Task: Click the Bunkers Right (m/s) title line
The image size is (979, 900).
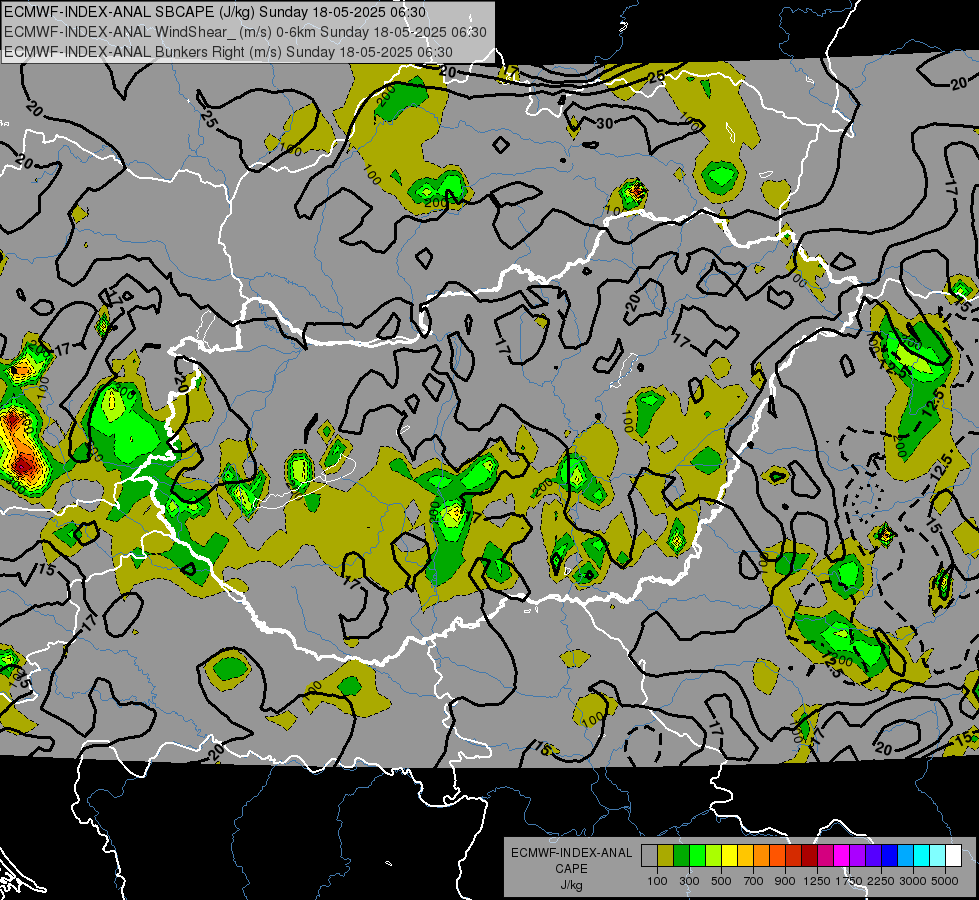Action: click(229, 52)
